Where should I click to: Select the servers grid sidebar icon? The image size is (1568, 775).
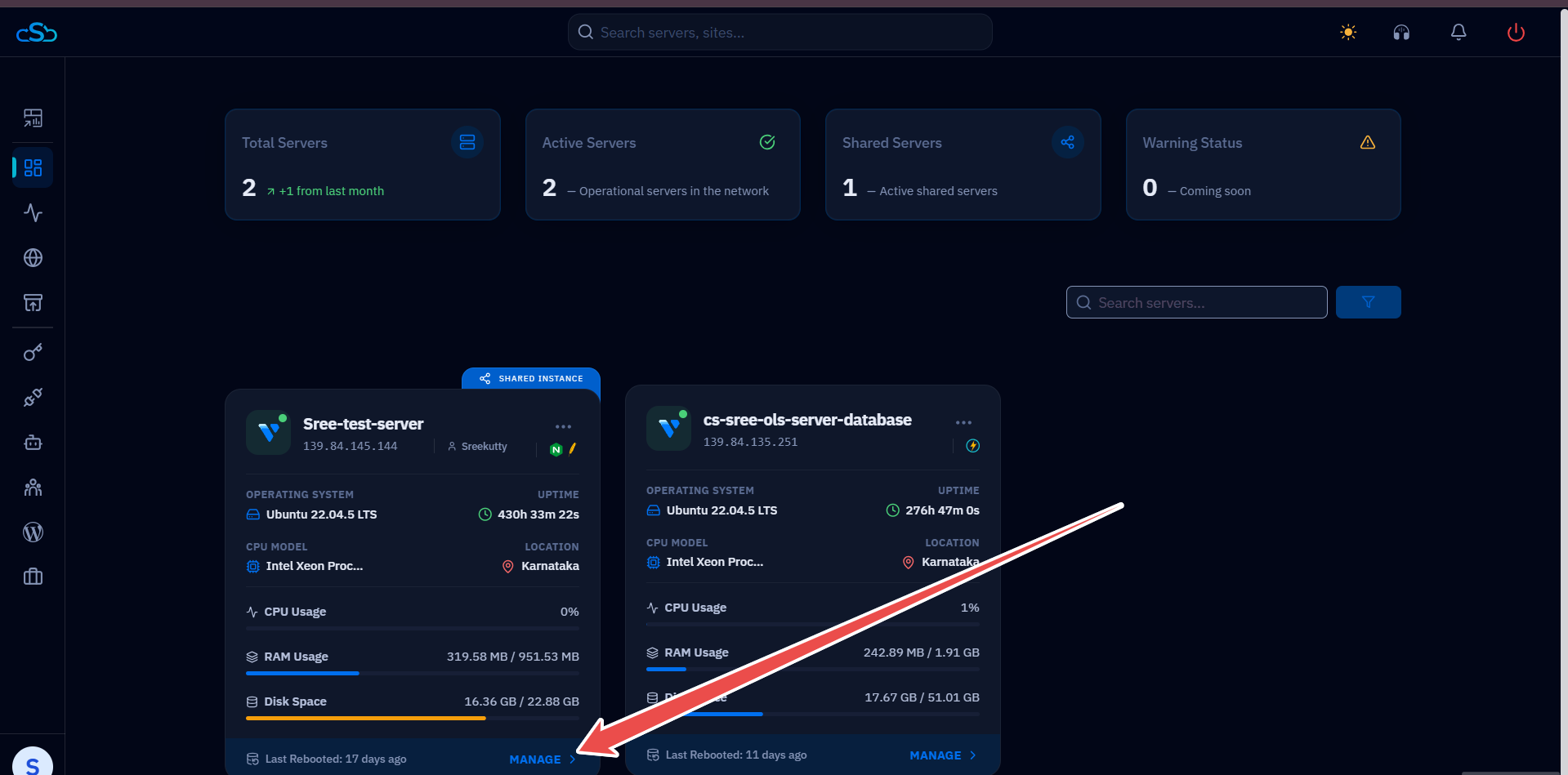tap(33, 167)
